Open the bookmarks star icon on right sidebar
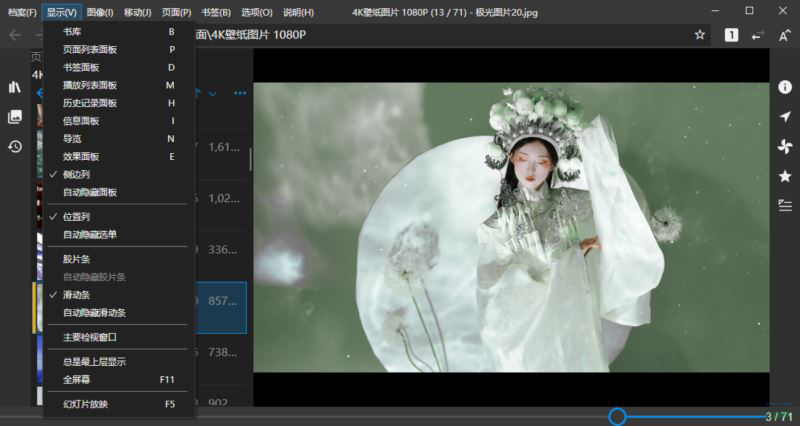Viewport: 800px width, 426px height. pos(785,177)
